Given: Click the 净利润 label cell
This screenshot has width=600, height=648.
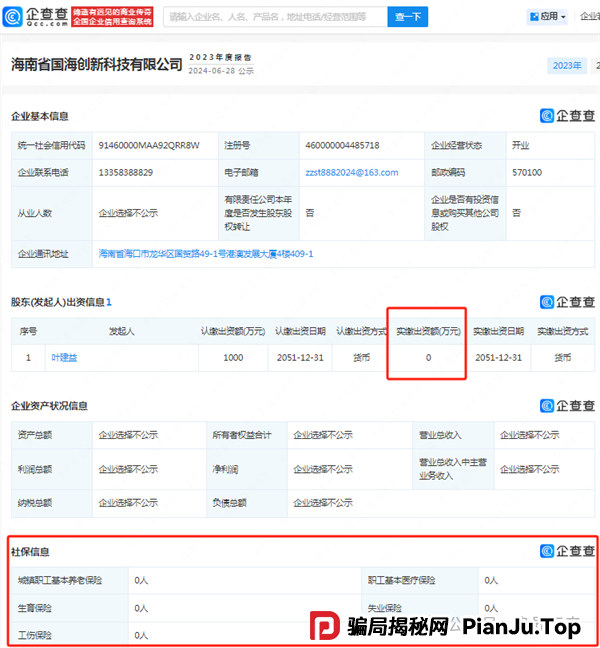Looking at the screenshot, I should [x=247, y=469].
